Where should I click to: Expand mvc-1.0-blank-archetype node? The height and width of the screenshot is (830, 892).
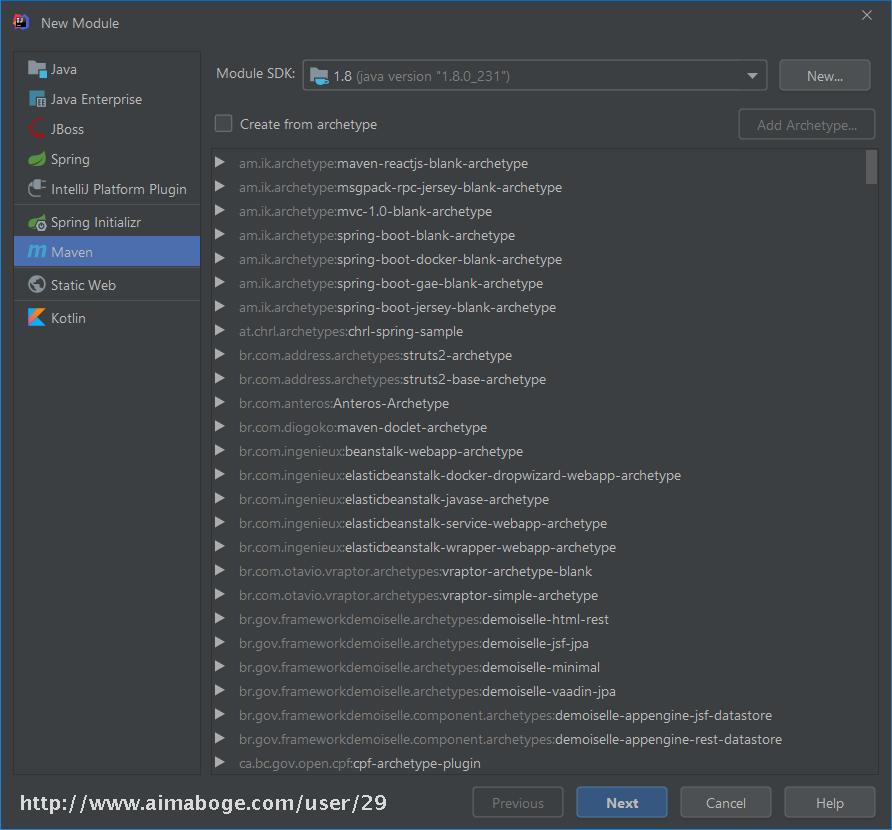220,210
